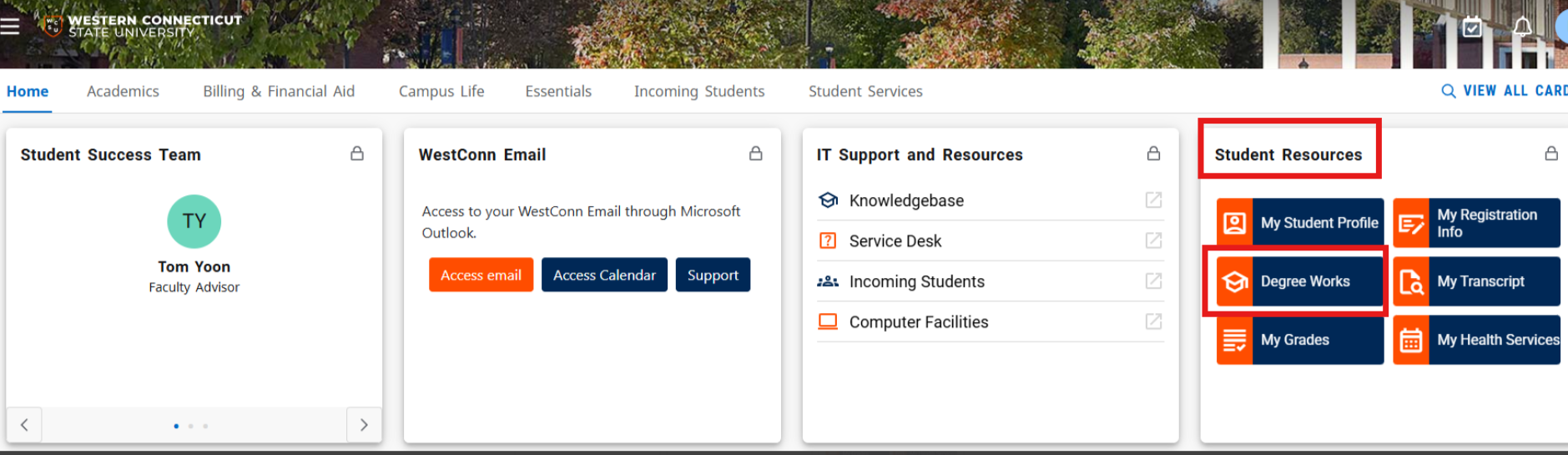Open the calendar checklist icon in header
The width and height of the screenshot is (1568, 455).
click(1472, 27)
